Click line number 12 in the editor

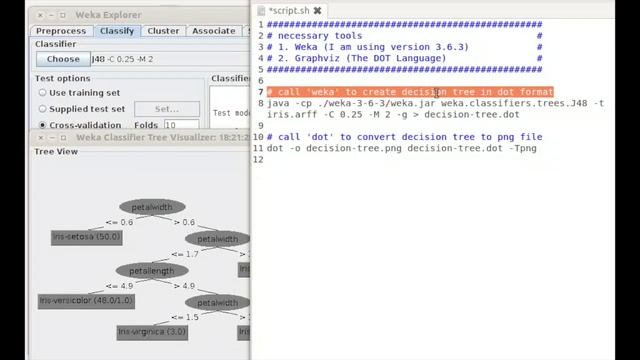pos(258,160)
